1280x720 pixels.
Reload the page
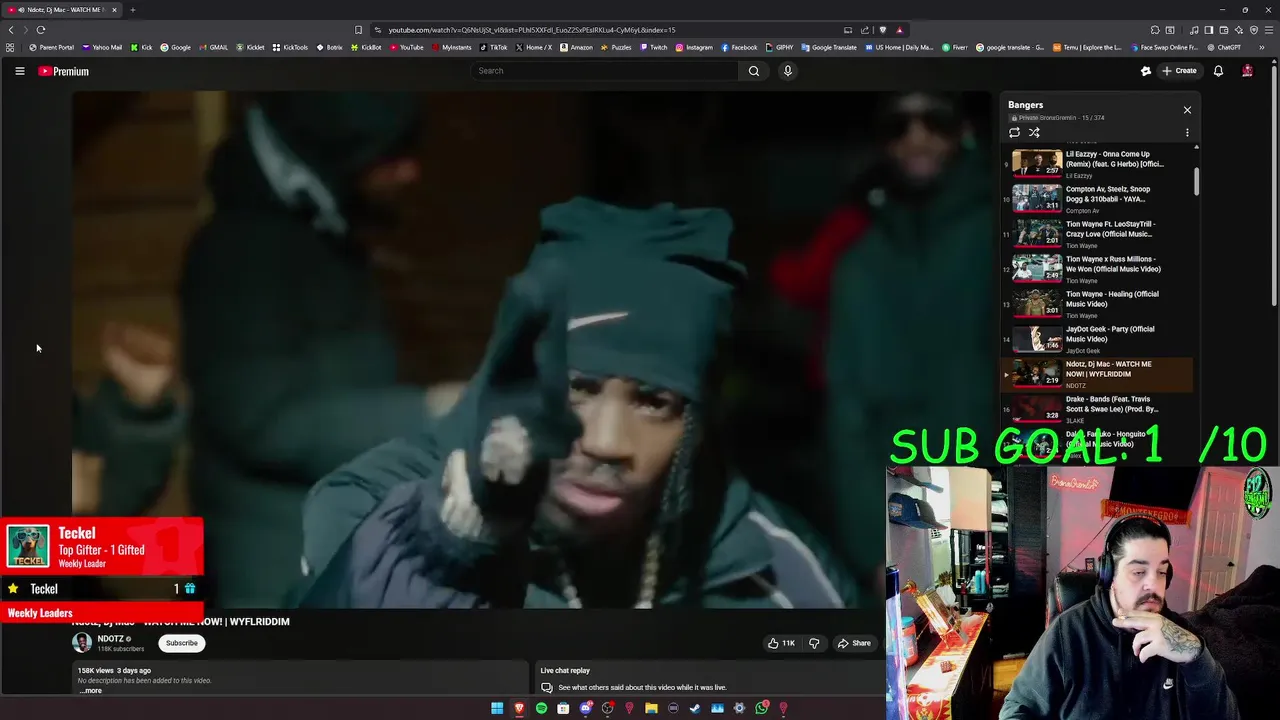41,30
